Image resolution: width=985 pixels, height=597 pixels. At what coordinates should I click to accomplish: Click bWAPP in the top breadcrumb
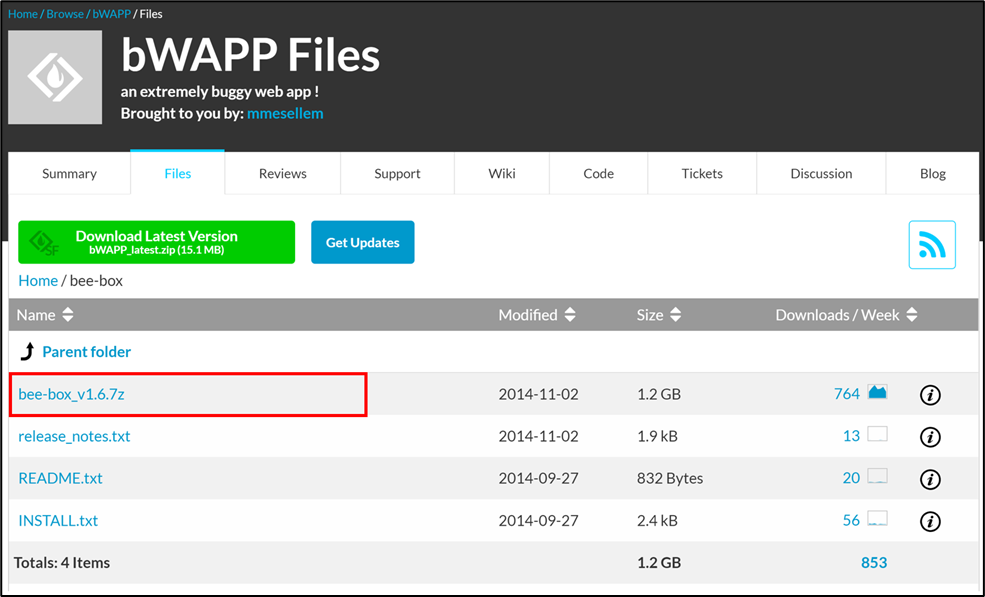tap(112, 14)
